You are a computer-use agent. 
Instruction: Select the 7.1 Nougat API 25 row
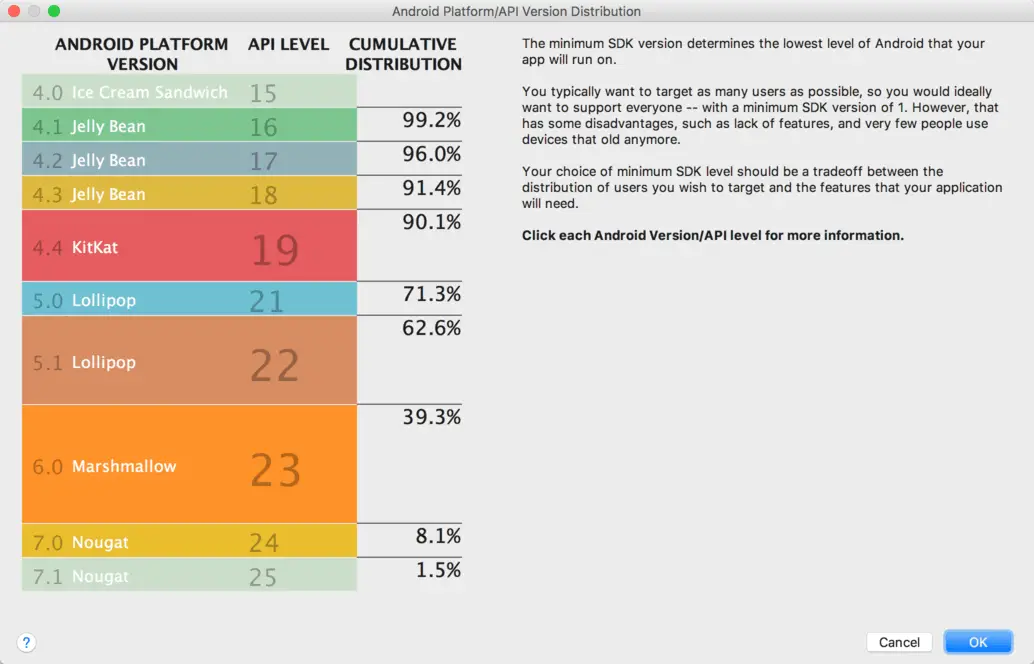(189, 576)
